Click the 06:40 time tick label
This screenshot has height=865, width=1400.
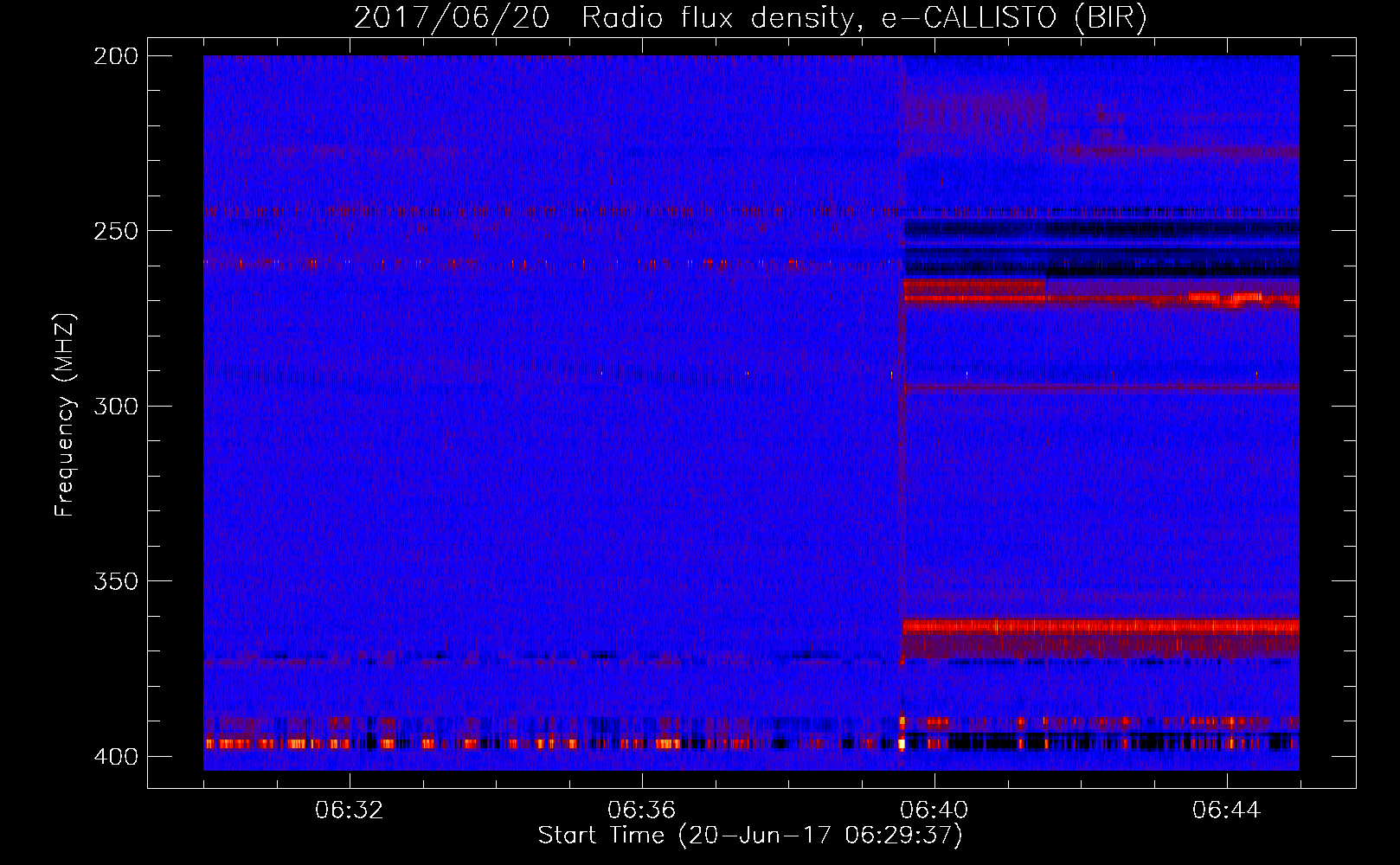[934, 811]
